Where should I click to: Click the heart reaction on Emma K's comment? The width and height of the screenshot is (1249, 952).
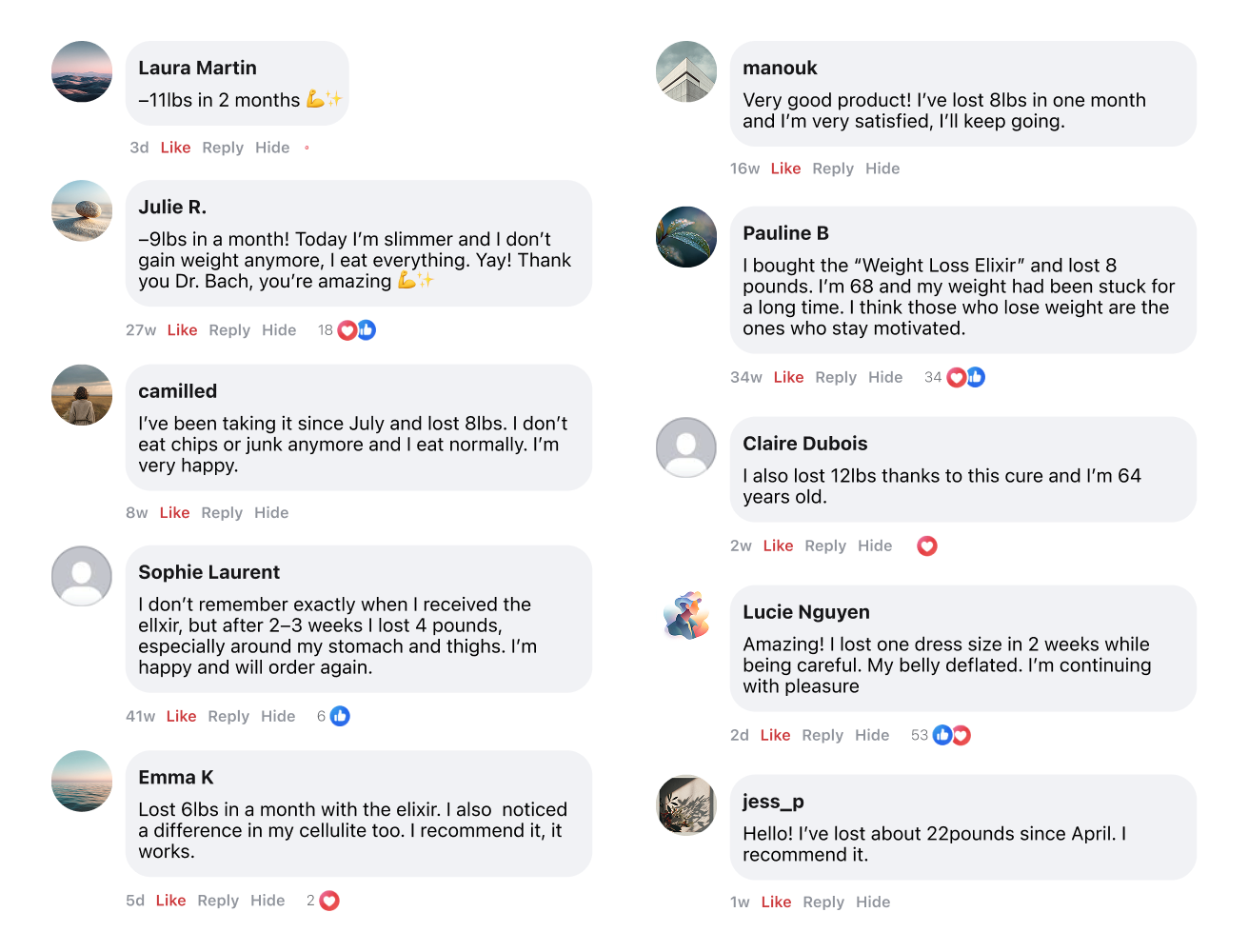(x=329, y=901)
